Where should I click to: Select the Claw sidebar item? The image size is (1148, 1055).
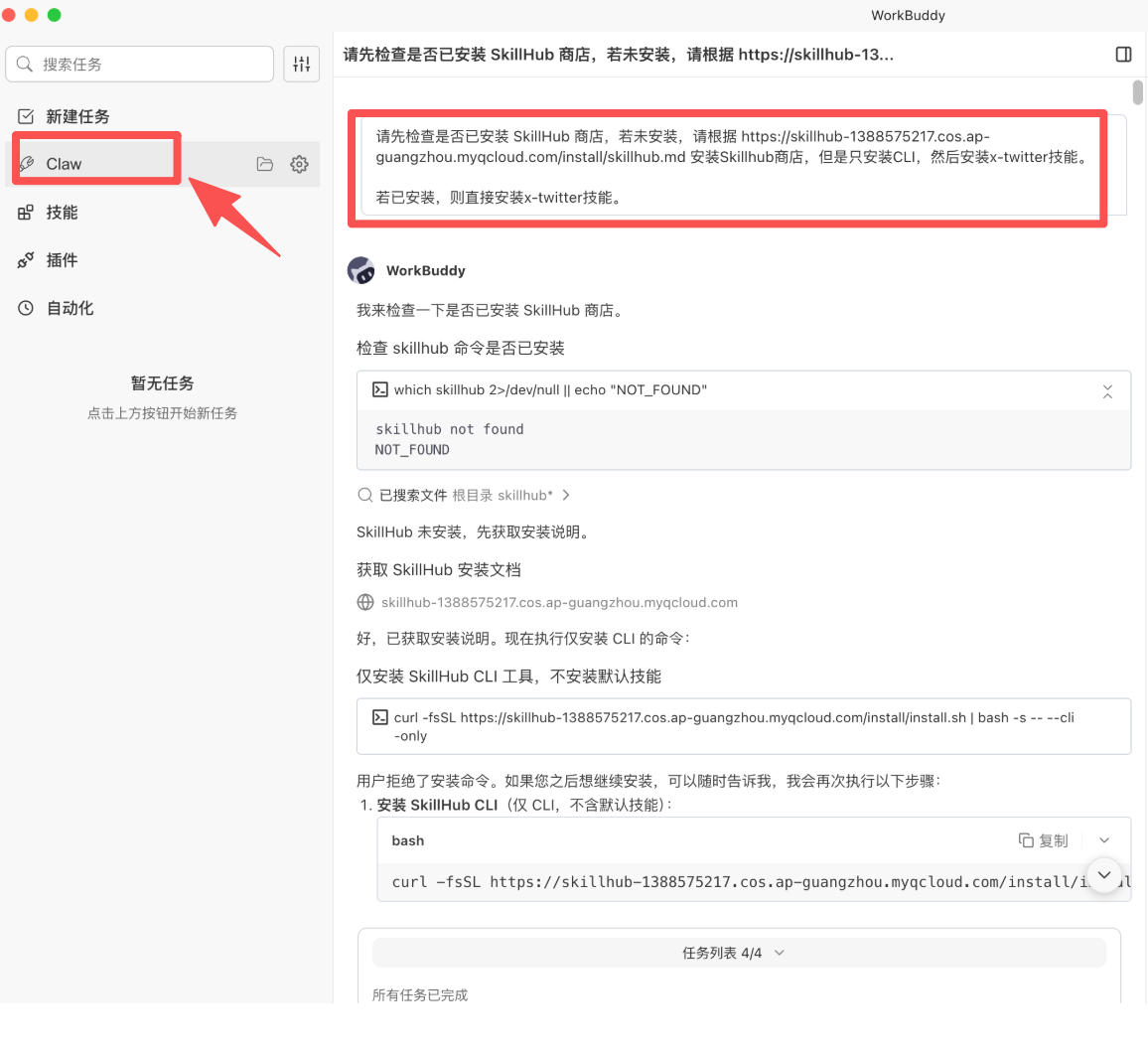(163, 164)
